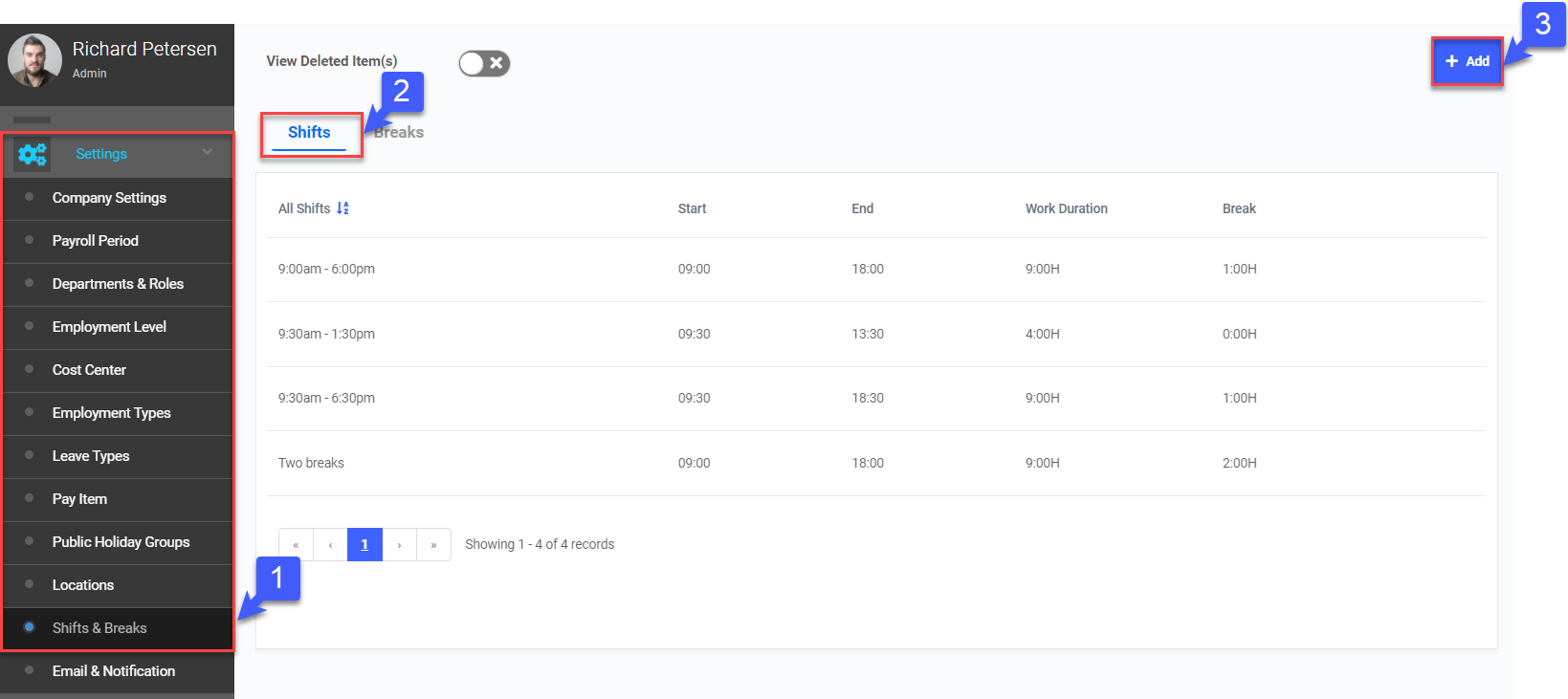Click the Settings gear icon in sidebar
Screen dimensions: 1568x699
[33, 154]
